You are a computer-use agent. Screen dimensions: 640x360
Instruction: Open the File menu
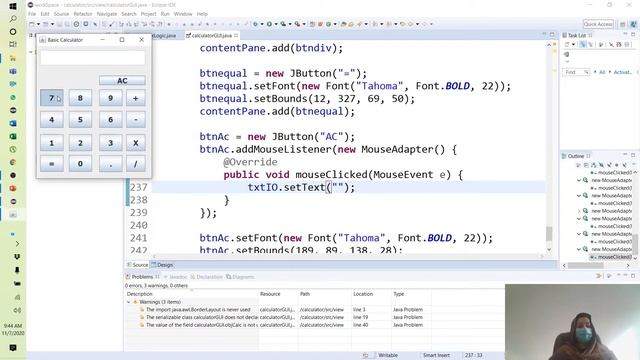click(x=32, y=14)
